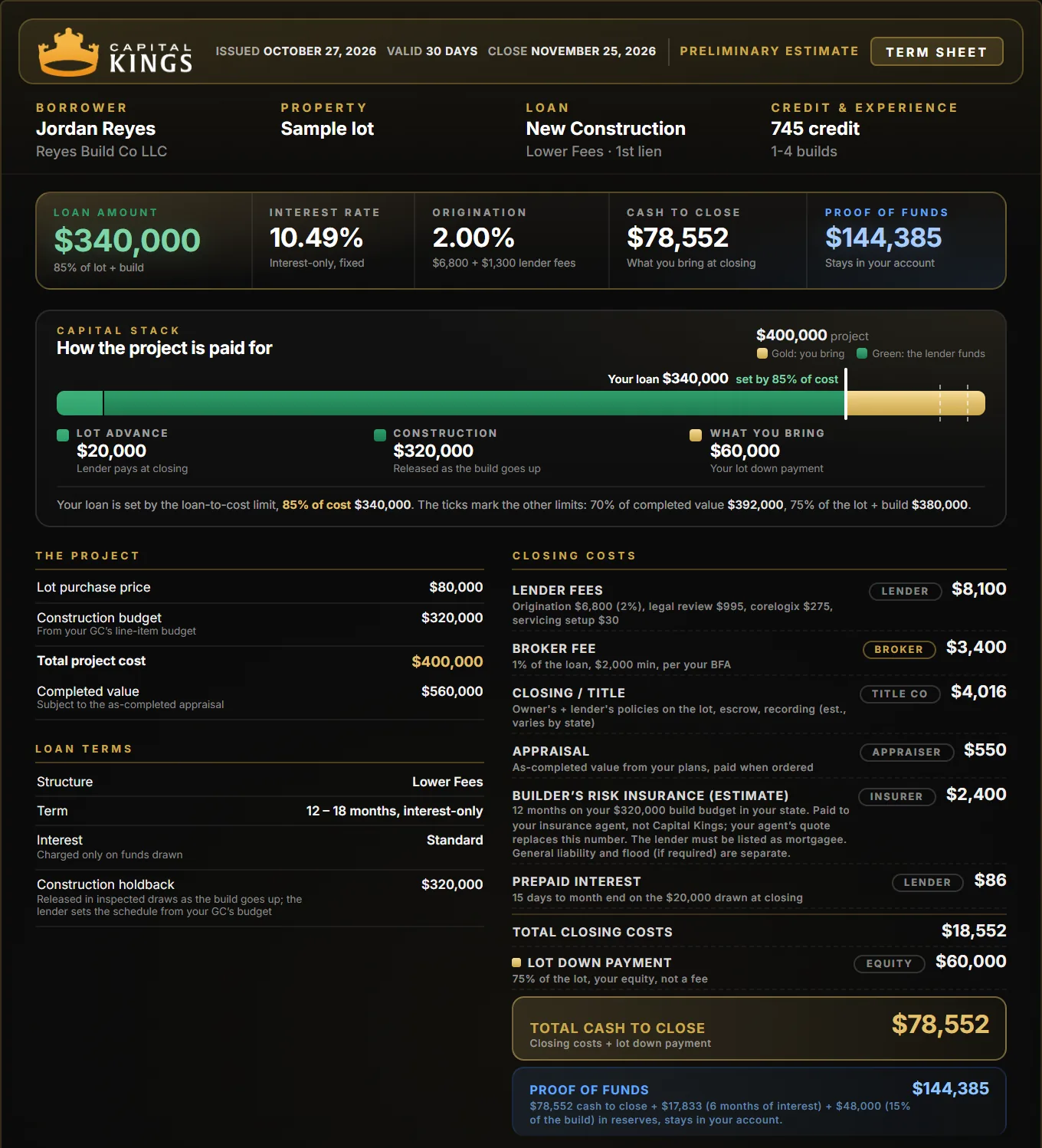
Task: Click the BROKER badge on Broker Fee row
Action: pos(899,649)
